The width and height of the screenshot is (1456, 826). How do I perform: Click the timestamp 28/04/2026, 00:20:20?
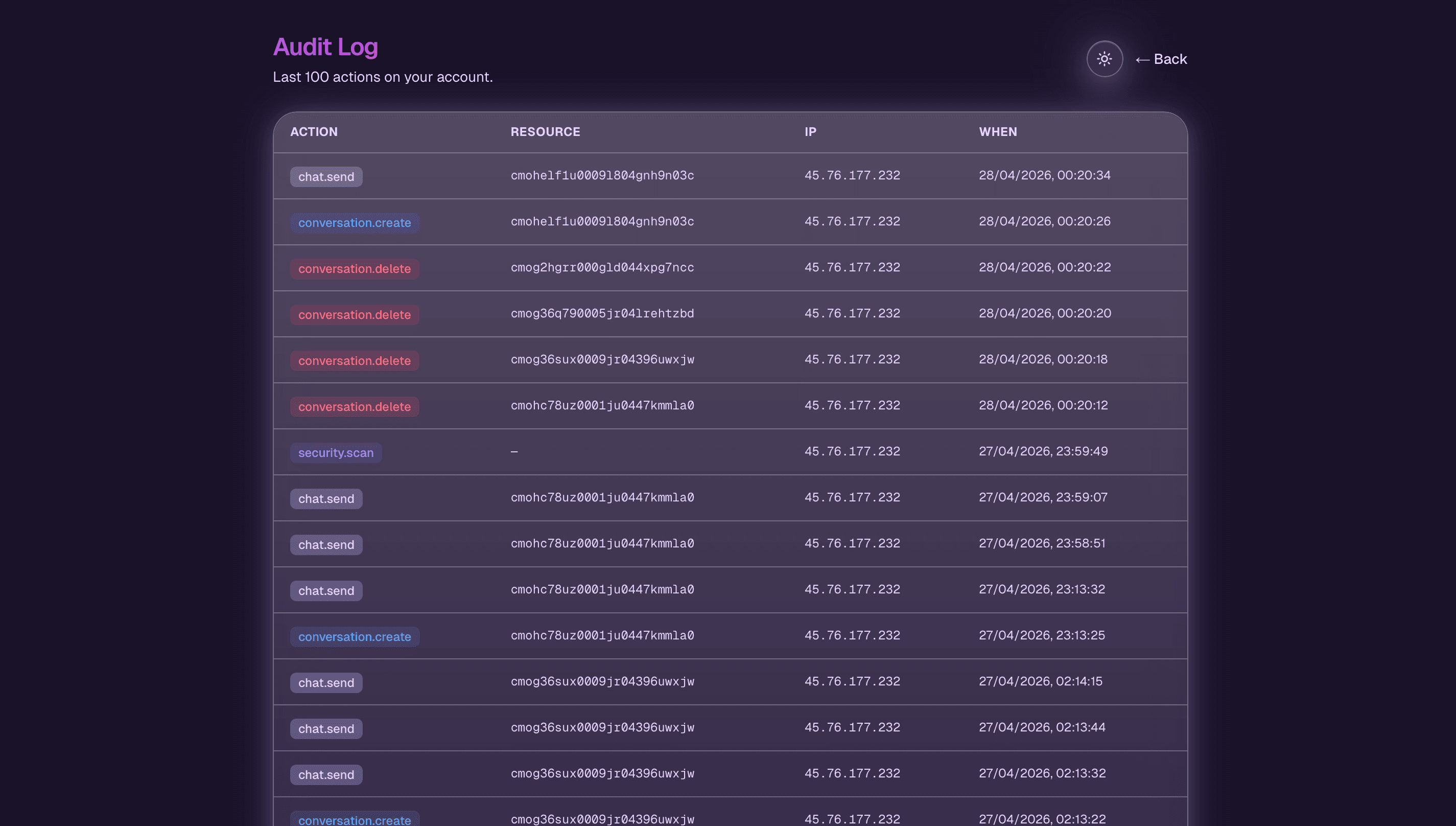1044,313
